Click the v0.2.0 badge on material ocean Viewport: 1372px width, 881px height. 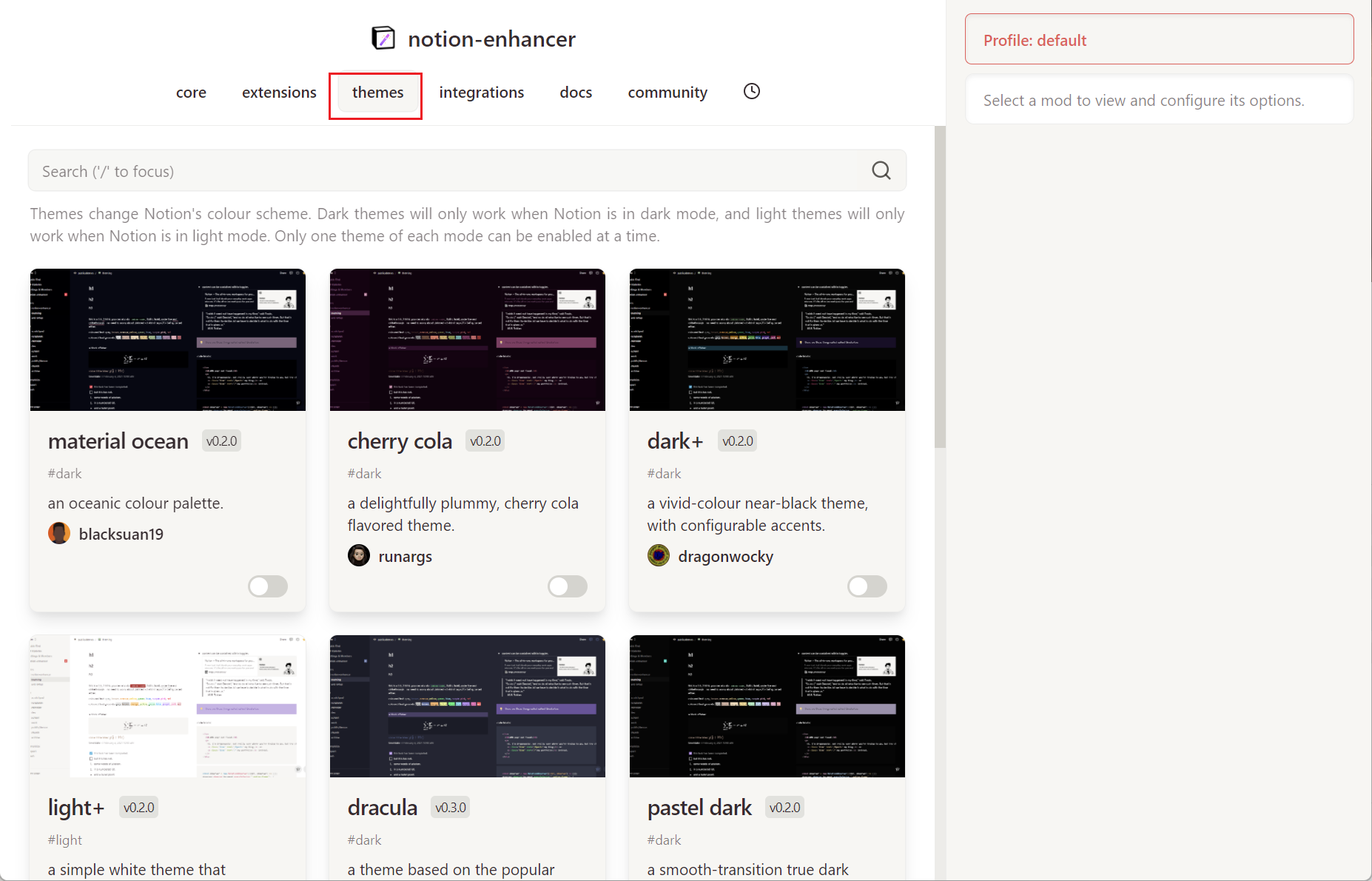tap(222, 441)
